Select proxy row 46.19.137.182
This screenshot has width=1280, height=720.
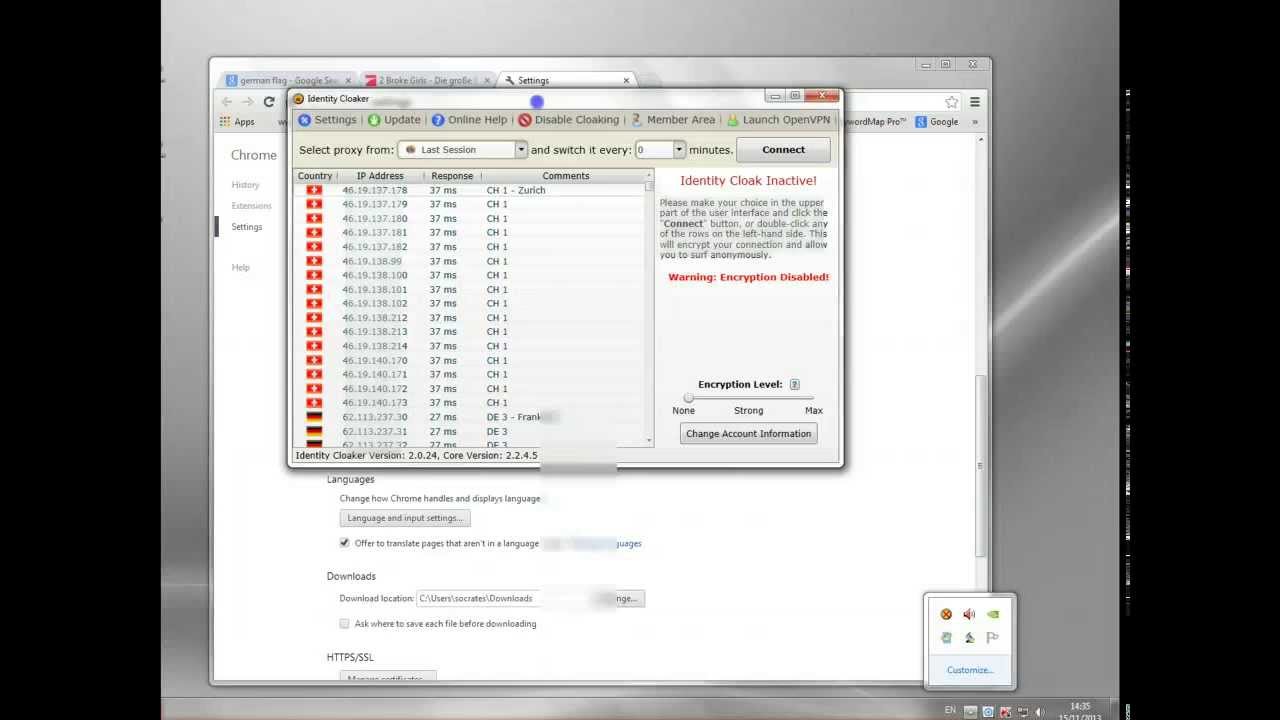coord(469,247)
